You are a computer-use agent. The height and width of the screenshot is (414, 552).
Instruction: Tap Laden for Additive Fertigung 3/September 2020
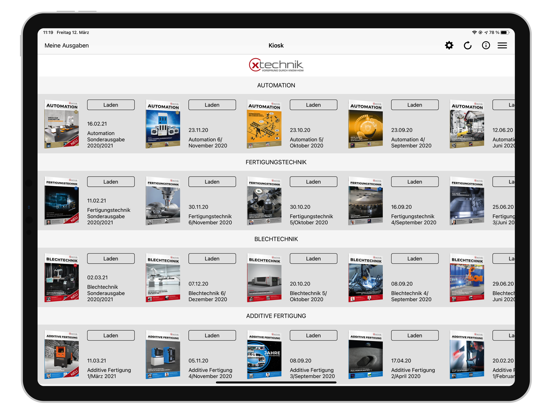point(313,335)
